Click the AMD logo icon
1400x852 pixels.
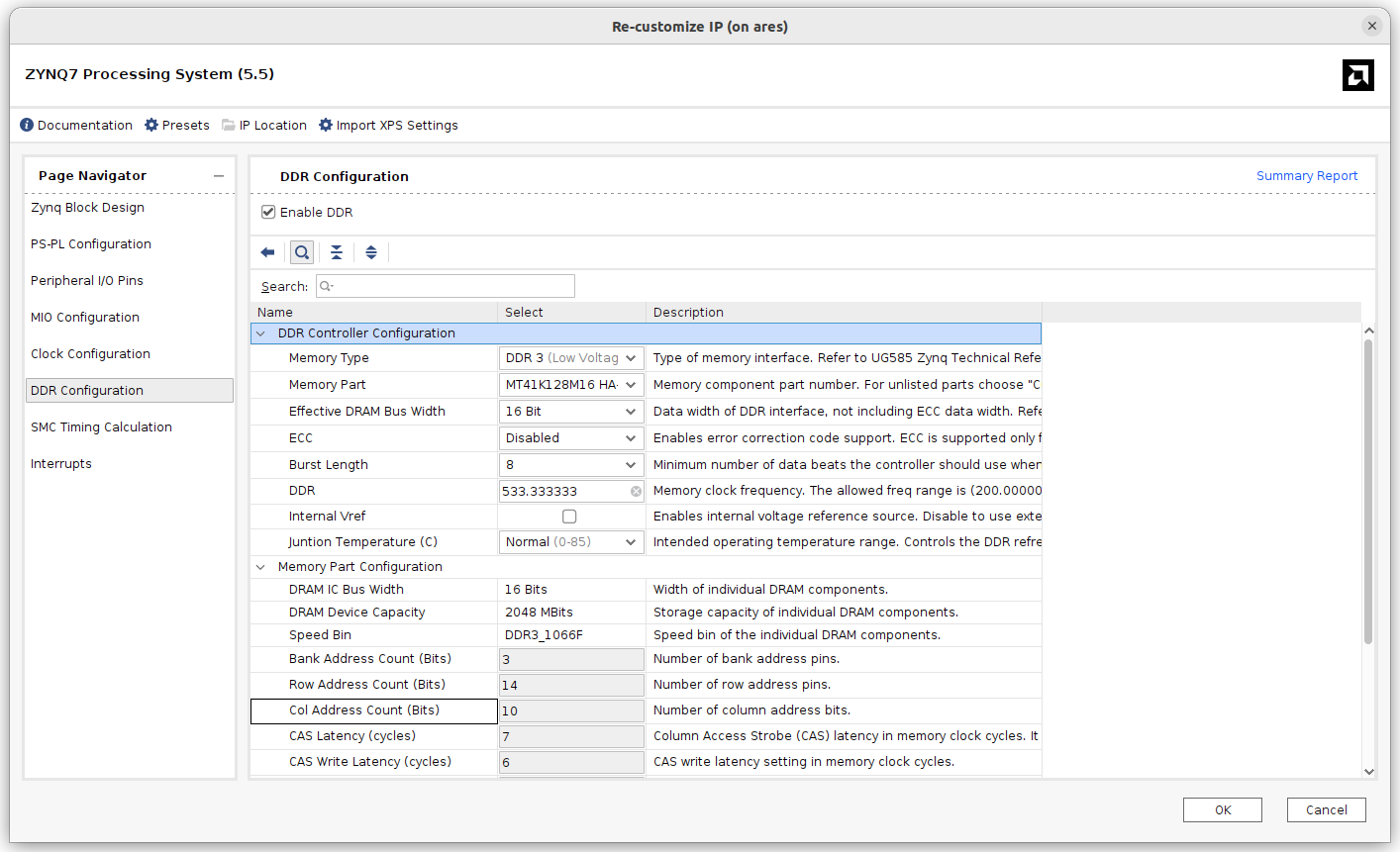[x=1358, y=75]
